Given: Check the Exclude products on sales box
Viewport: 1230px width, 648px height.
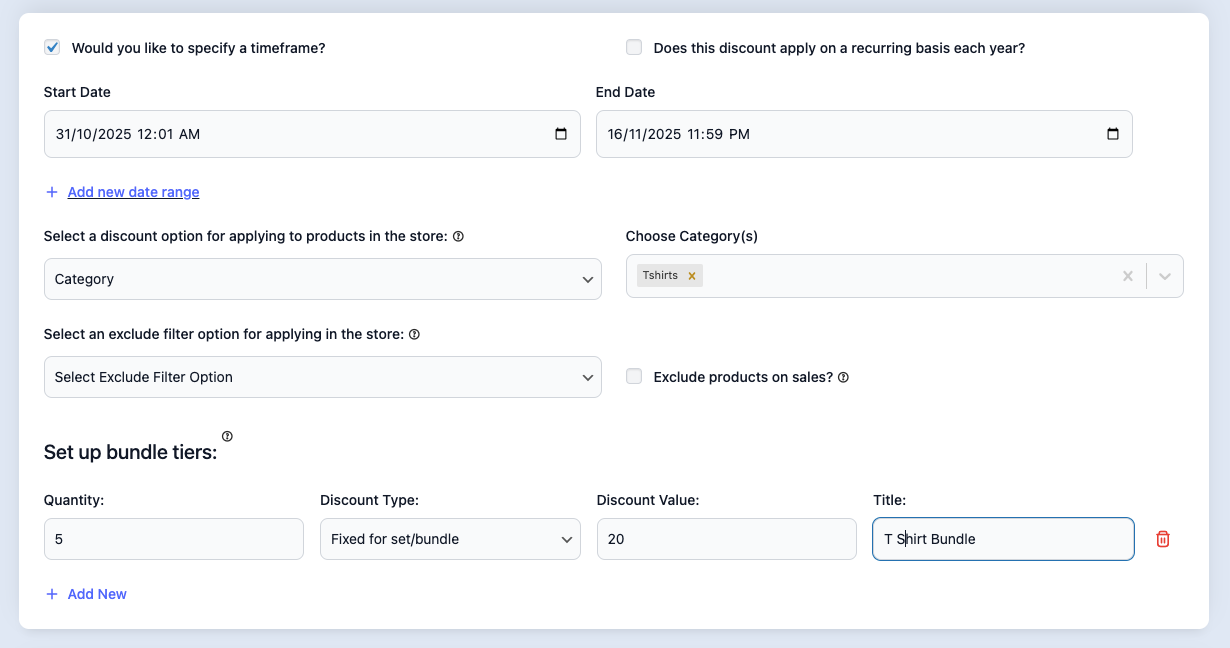Looking at the screenshot, I should pos(634,377).
